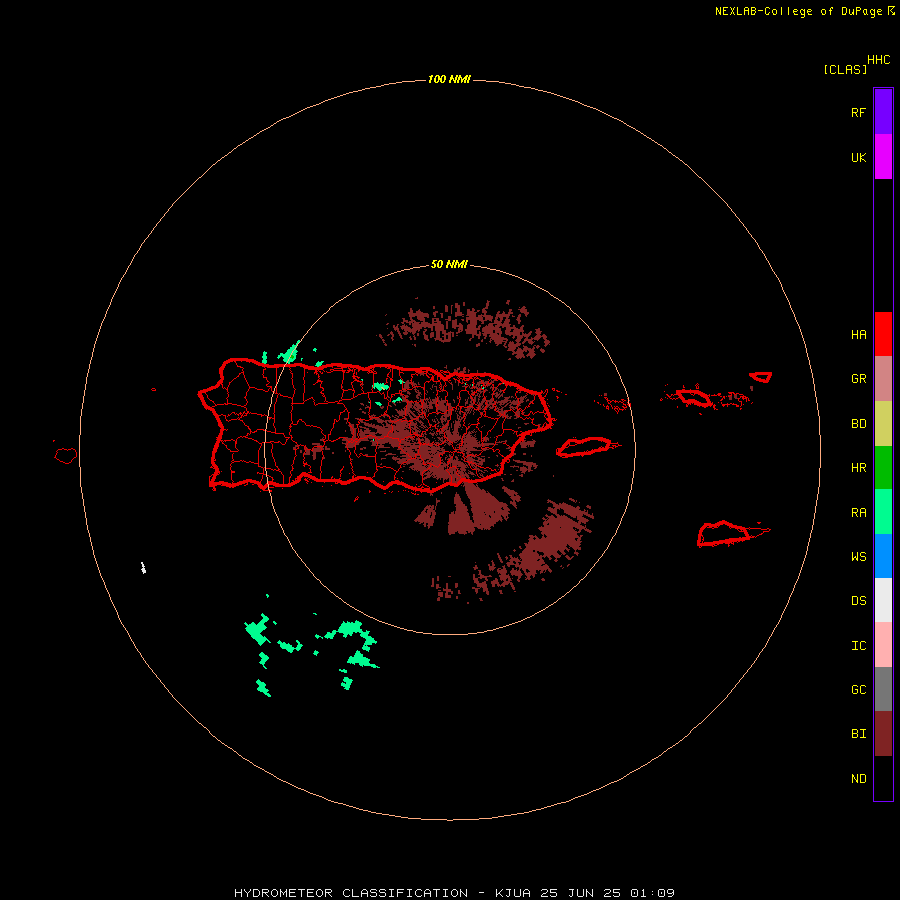900x900 pixels.
Task: Click the RF legend label
Action: pos(858,113)
